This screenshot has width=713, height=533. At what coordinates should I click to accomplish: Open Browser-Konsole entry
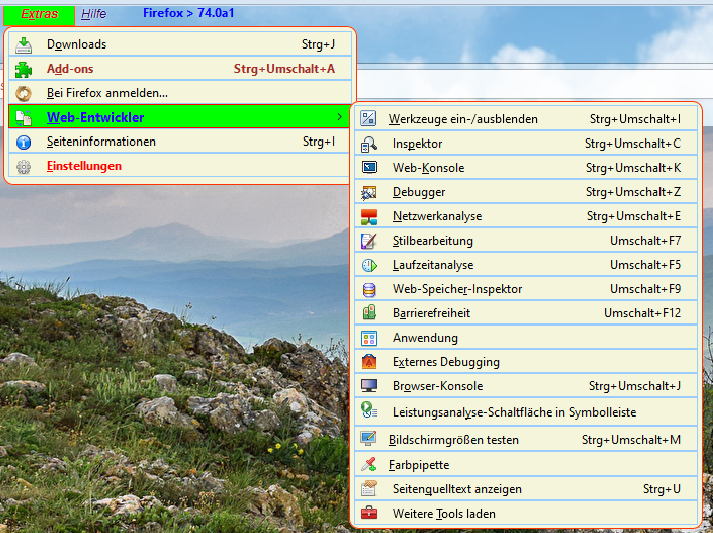[x=438, y=386]
